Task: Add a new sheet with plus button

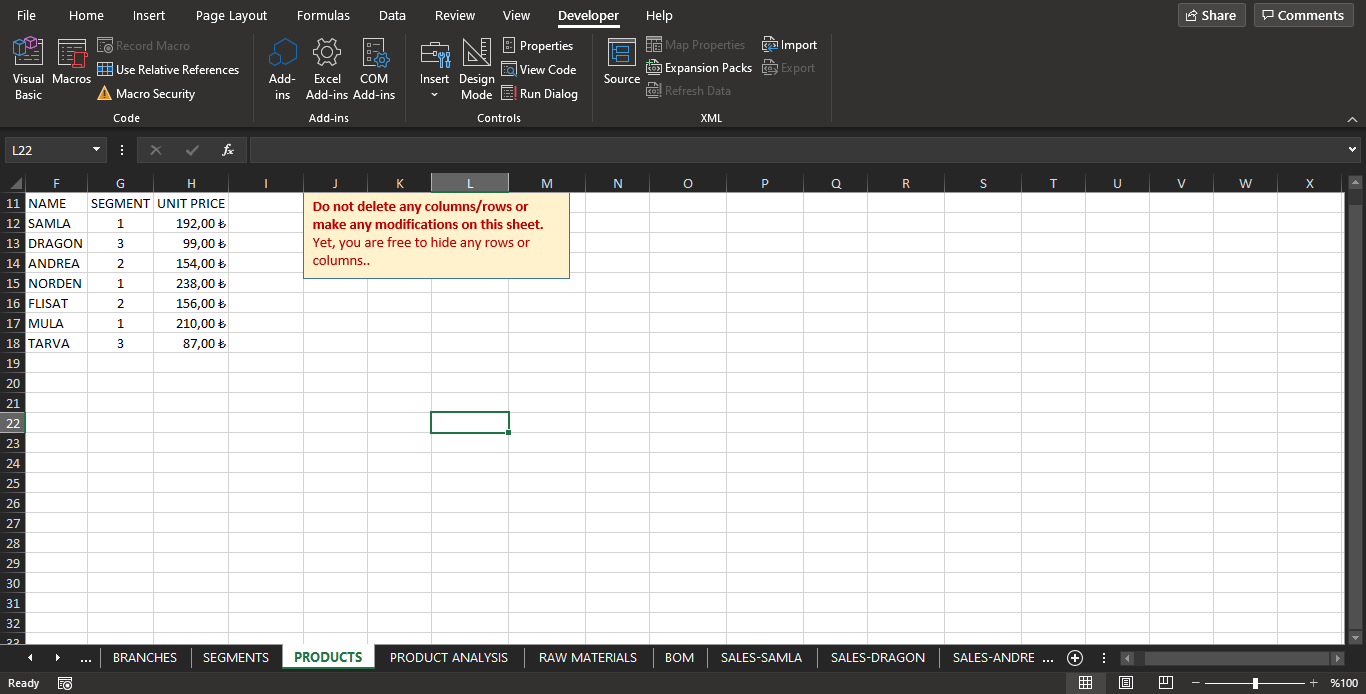Action: coord(1075,657)
